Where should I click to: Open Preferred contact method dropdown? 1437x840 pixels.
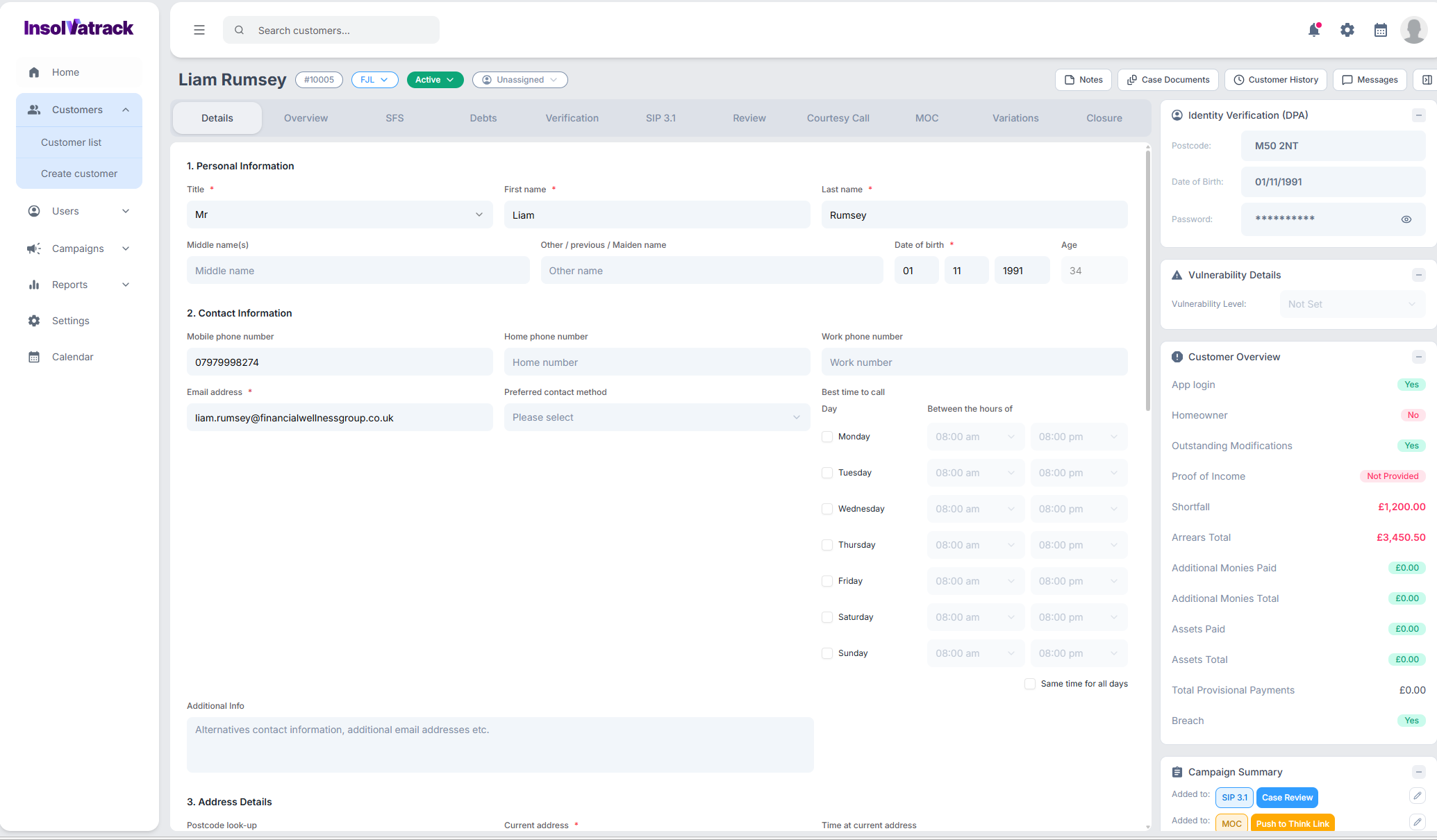(x=656, y=417)
